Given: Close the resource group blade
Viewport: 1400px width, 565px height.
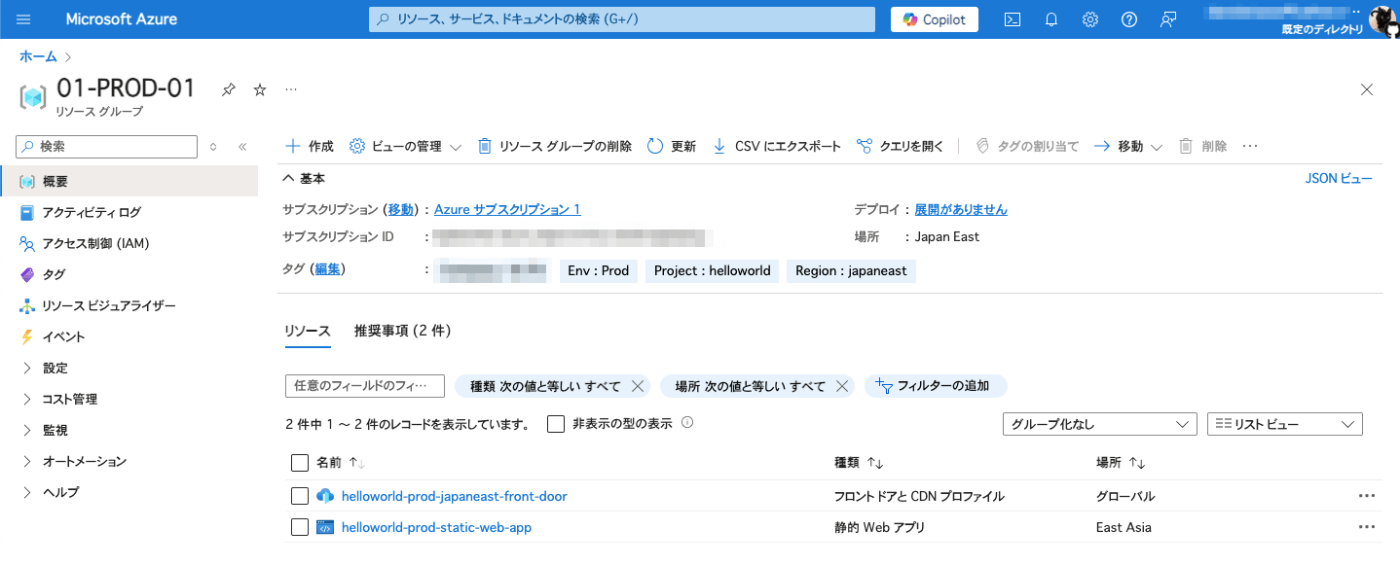Looking at the screenshot, I should (x=1367, y=89).
